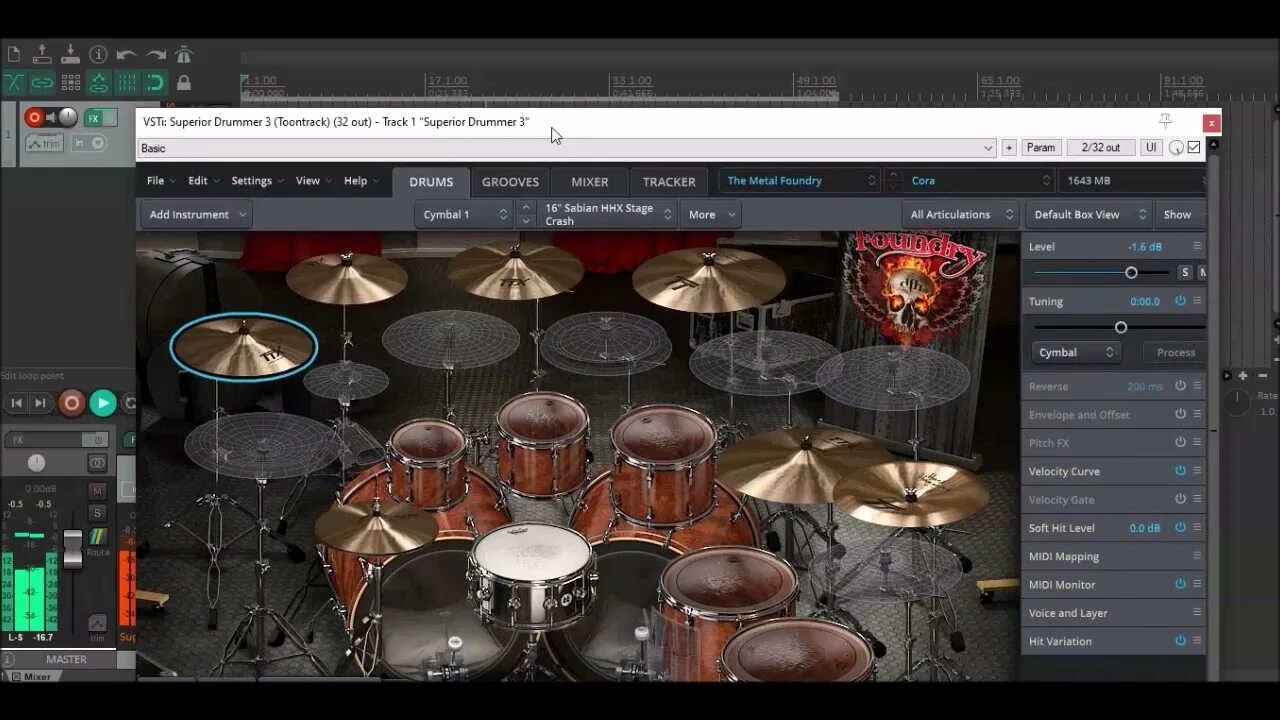This screenshot has width=1280, height=720.
Task: Click the Tuning slider handle
Action: tap(1121, 327)
